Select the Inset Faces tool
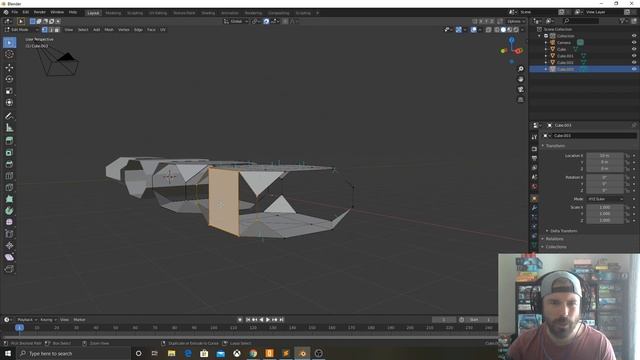Image resolution: width=640 pixels, height=360 pixels. click(9, 153)
